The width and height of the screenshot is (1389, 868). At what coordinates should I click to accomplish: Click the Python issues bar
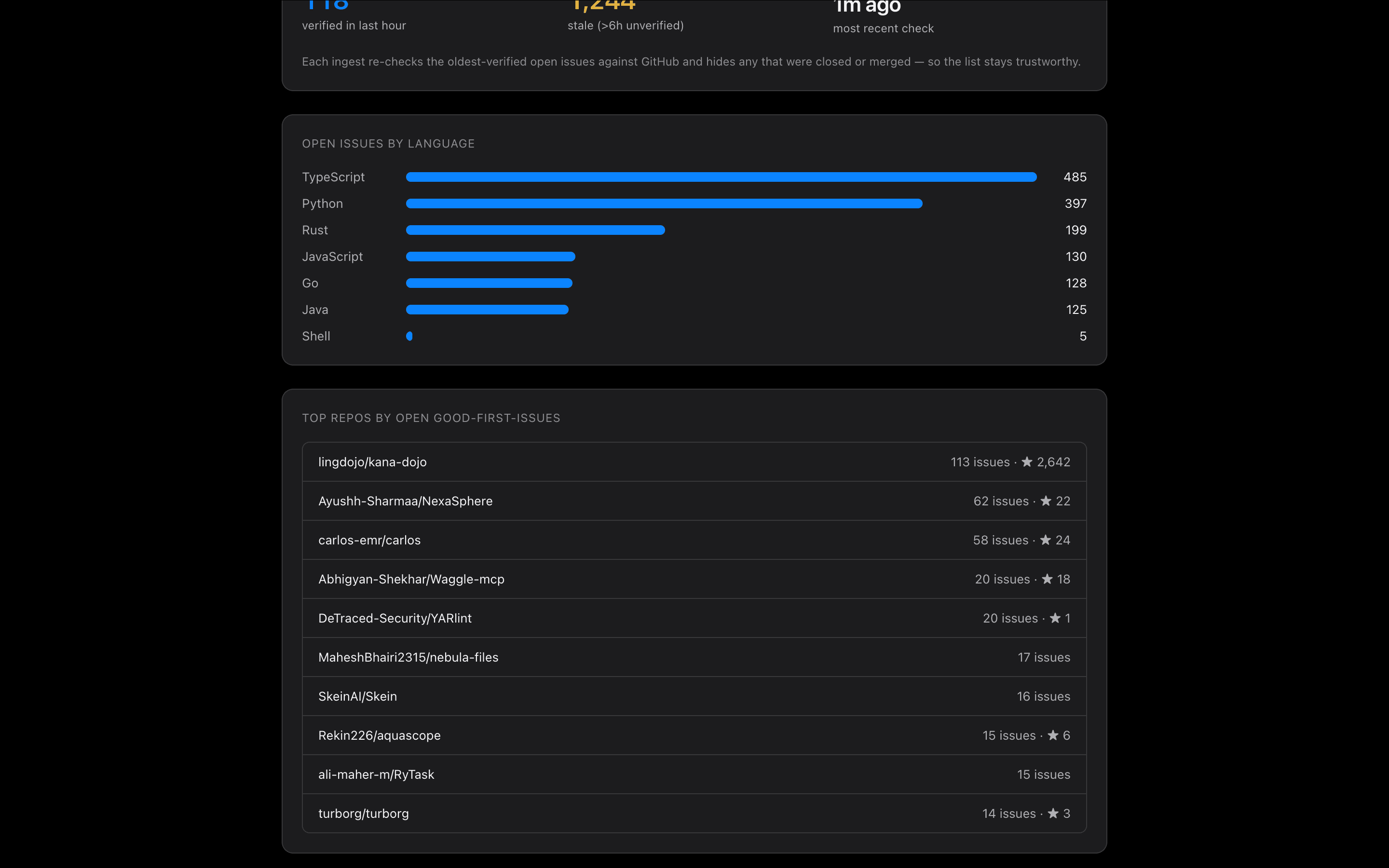[664, 203]
